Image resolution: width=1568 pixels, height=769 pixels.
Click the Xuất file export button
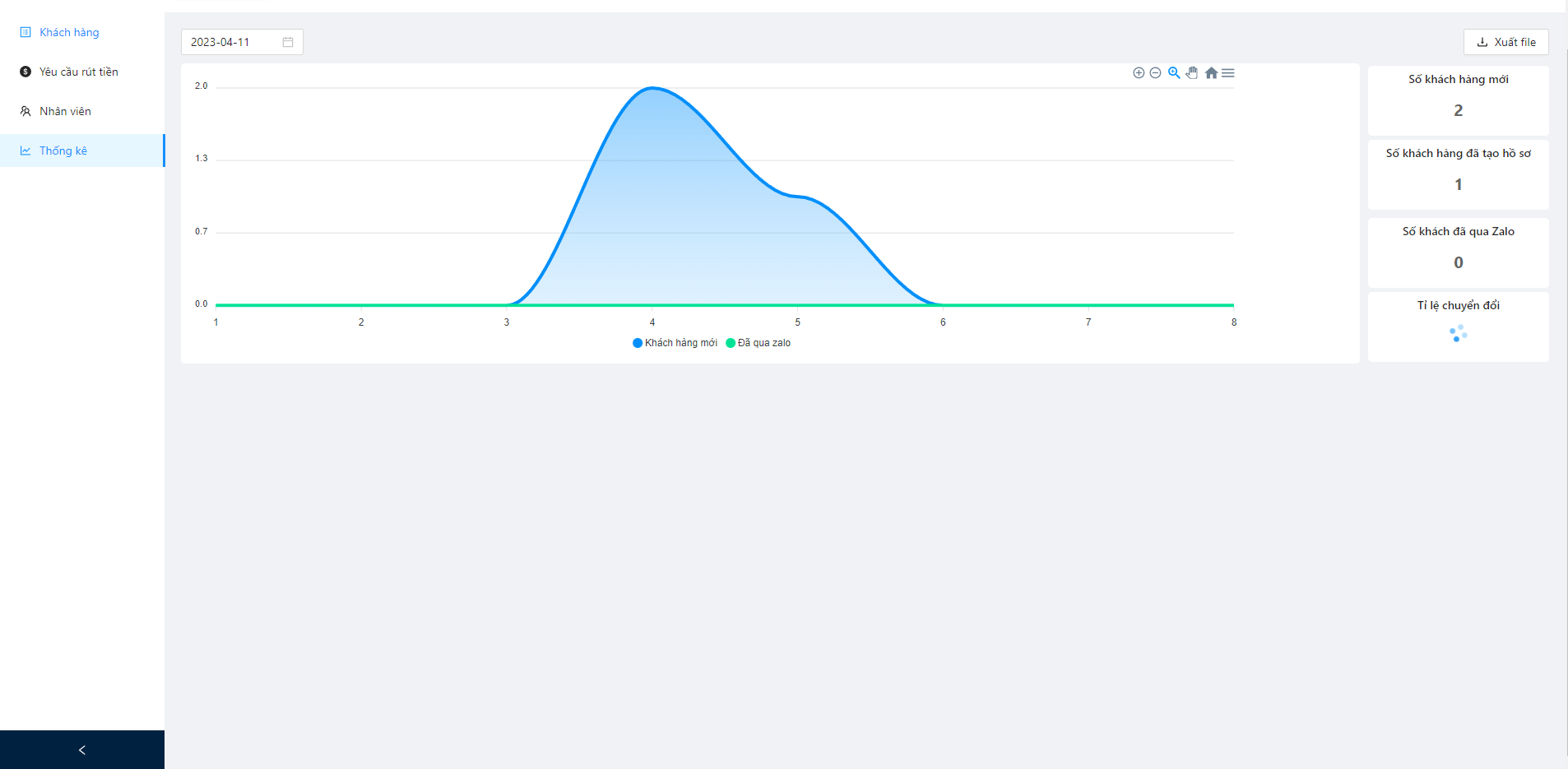click(x=1505, y=42)
